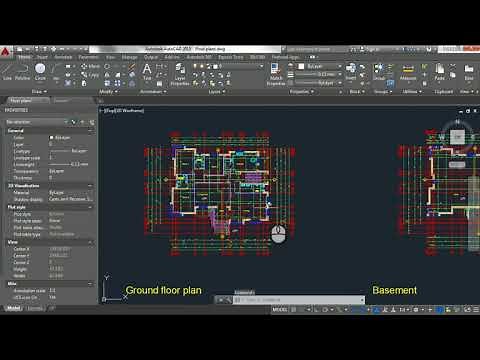The height and width of the screenshot is (360, 480).
Task: Open the Annotate ribbon tab
Action: click(x=63, y=57)
